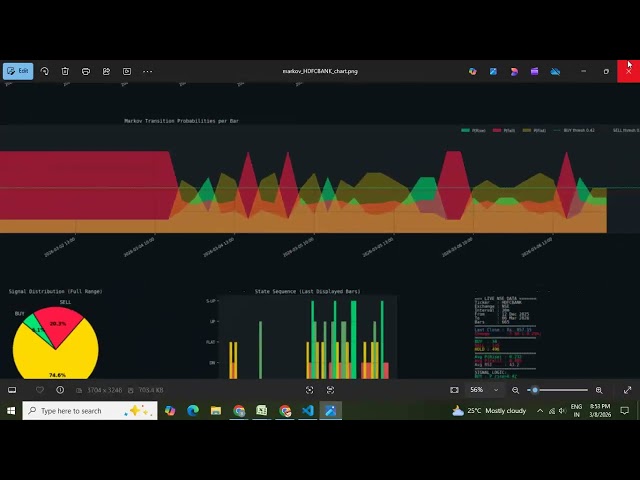
Task: Start the slideshow with the play-frame icon
Action: (127, 71)
